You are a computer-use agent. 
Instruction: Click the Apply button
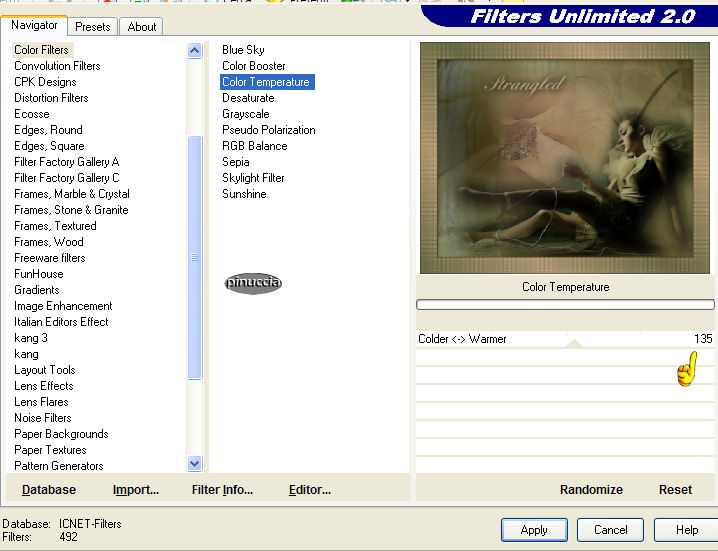point(534,530)
